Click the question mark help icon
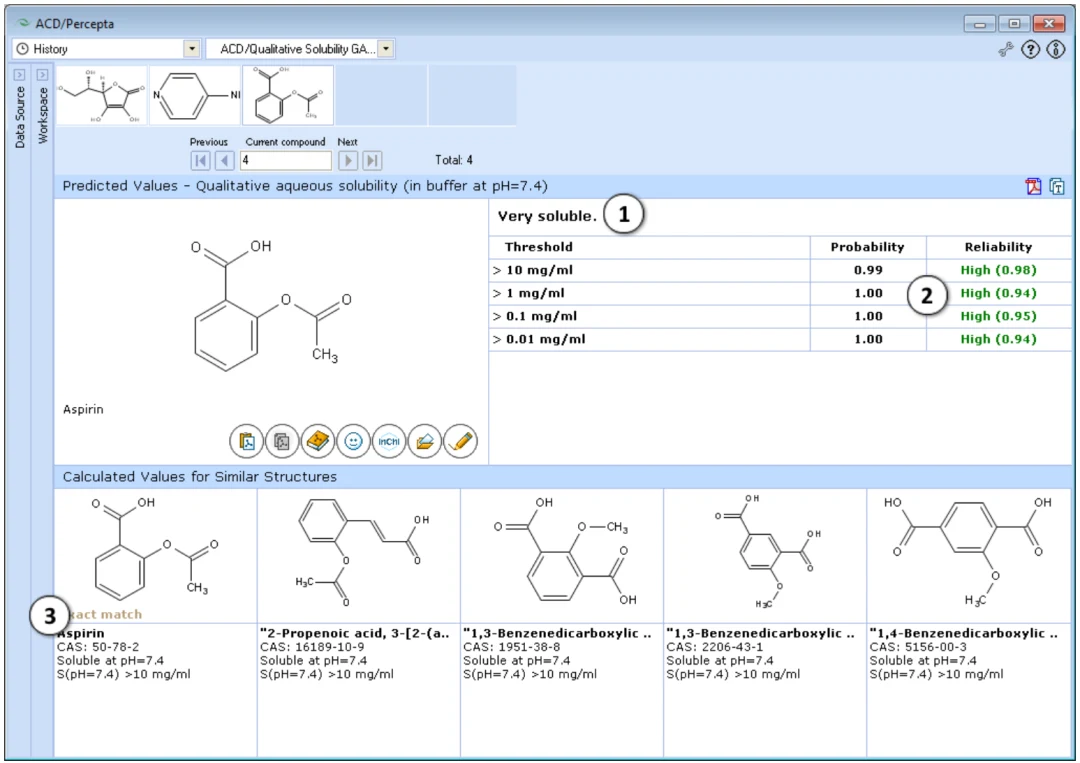 (x=1030, y=49)
